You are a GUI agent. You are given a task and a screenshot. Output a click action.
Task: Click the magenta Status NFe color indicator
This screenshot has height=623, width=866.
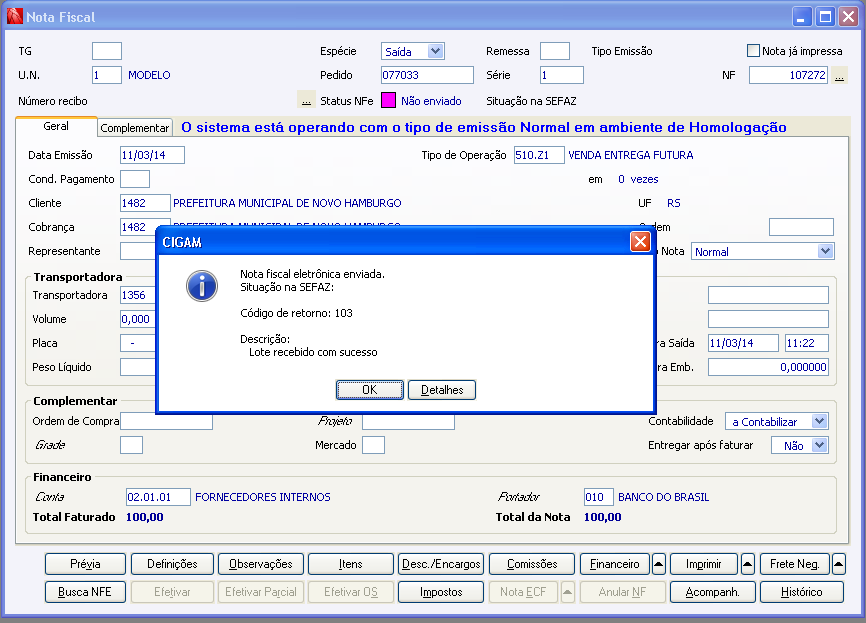point(388,101)
